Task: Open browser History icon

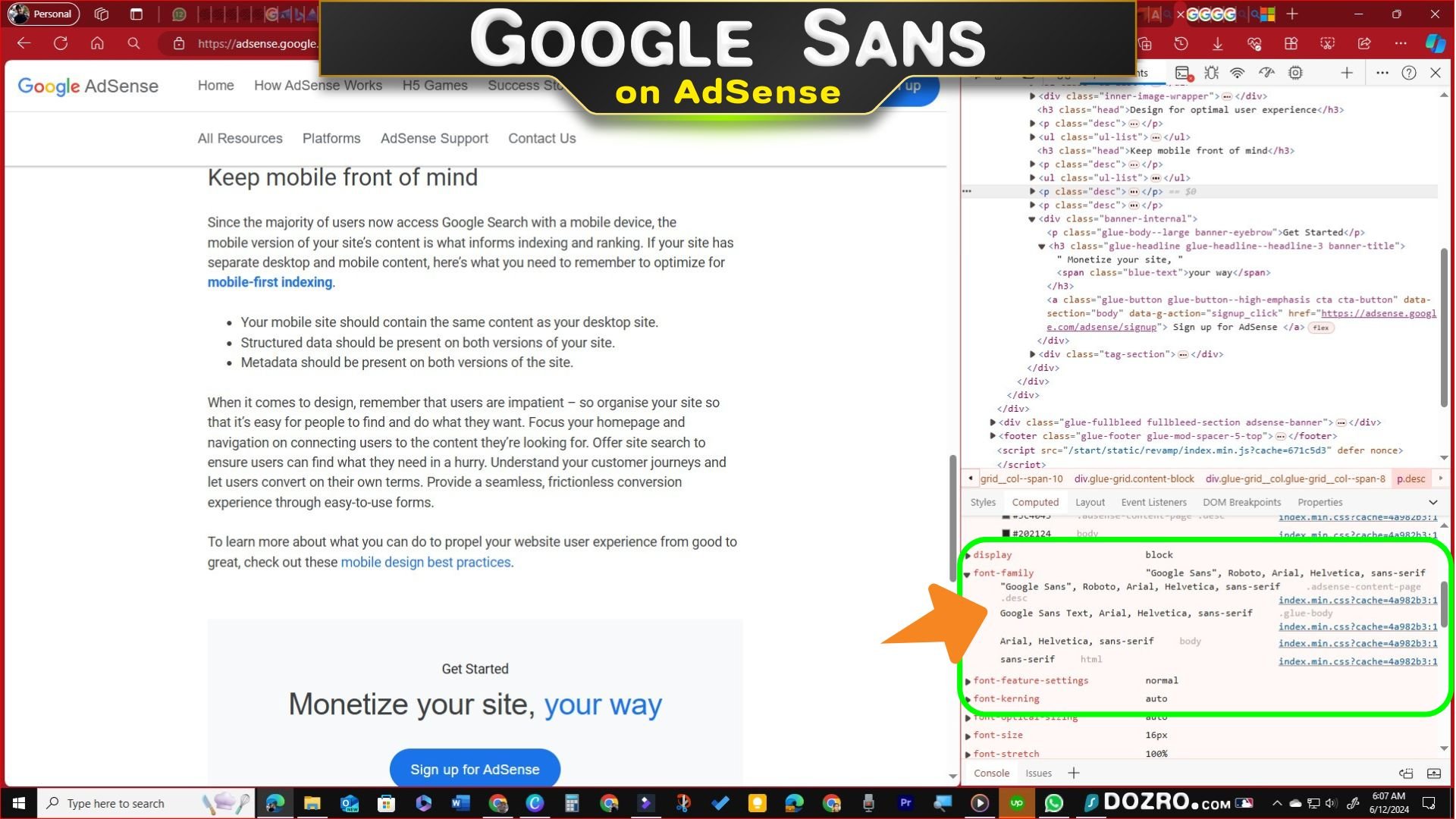Action: 1181,43
